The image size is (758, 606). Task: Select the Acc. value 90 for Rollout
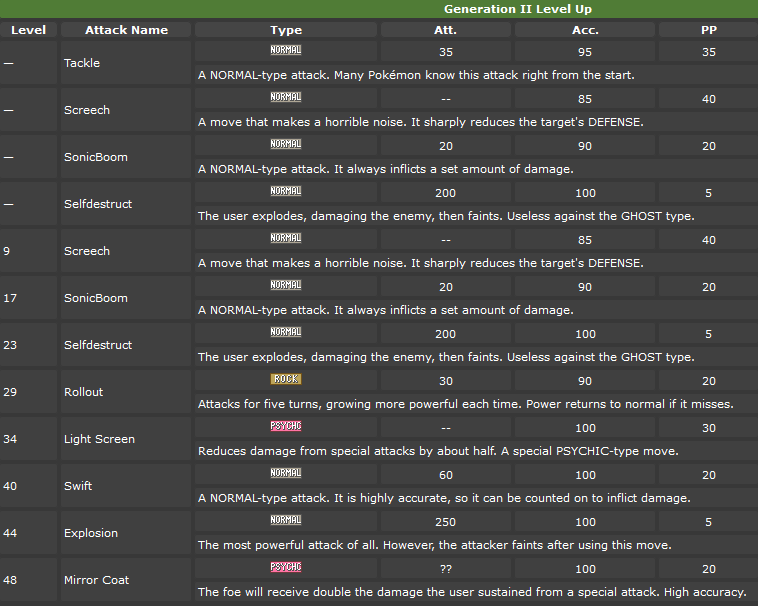tap(585, 381)
